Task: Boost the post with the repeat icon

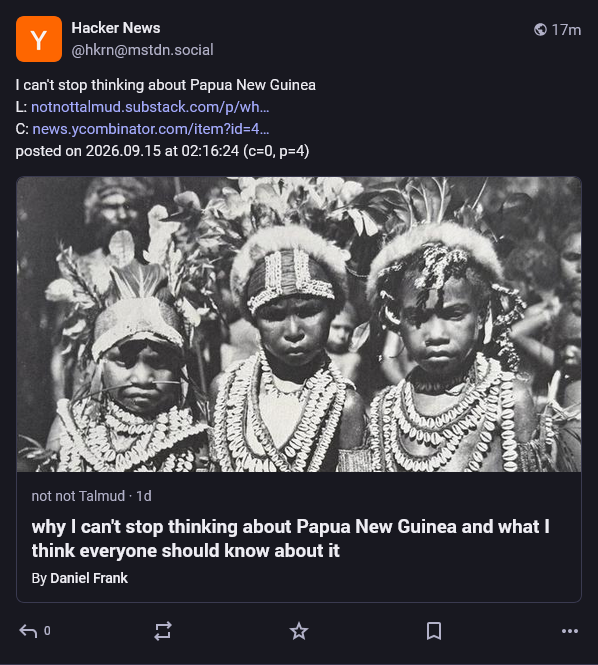Action: pos(163,631)
